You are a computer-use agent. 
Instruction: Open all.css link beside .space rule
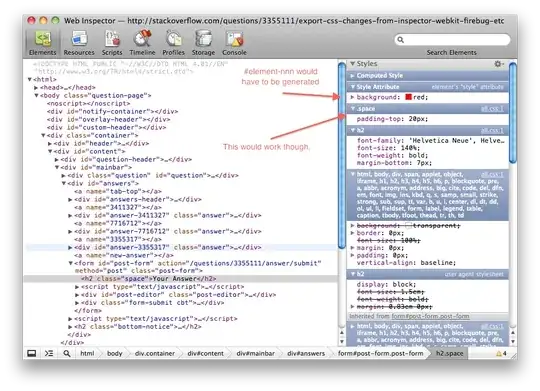[x=492, y=109]
